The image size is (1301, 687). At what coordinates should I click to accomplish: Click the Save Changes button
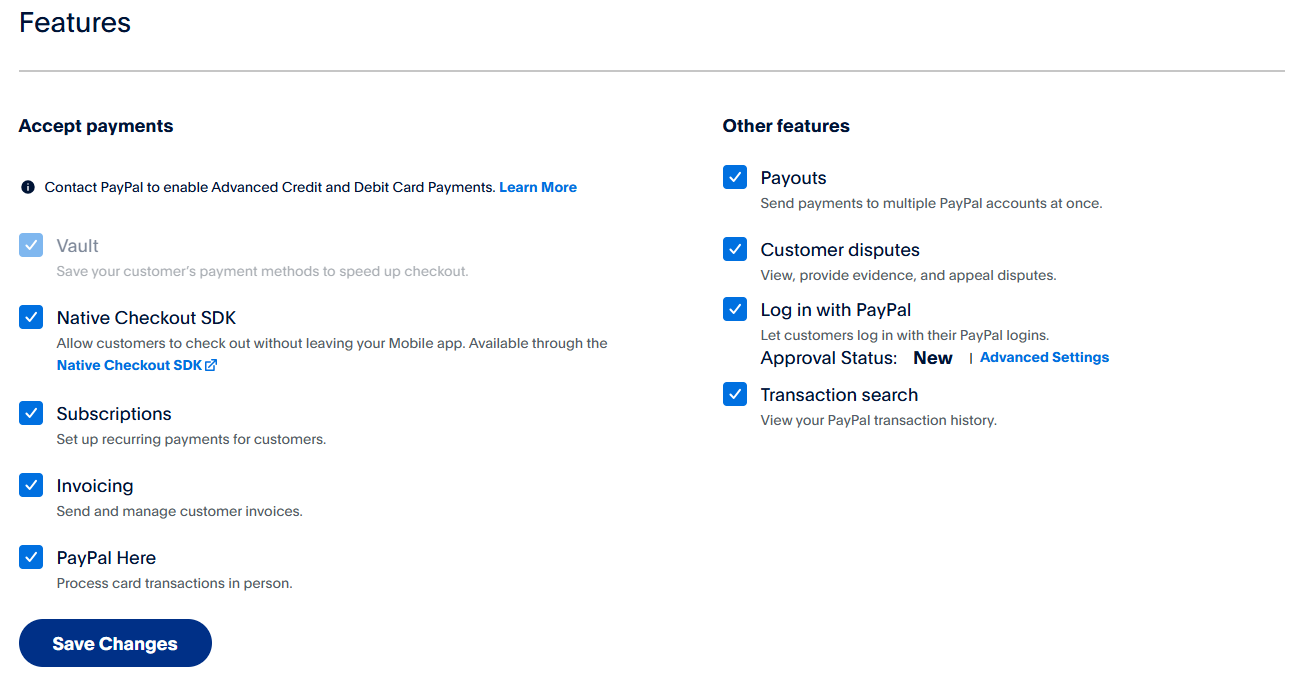tap(115, 643)
